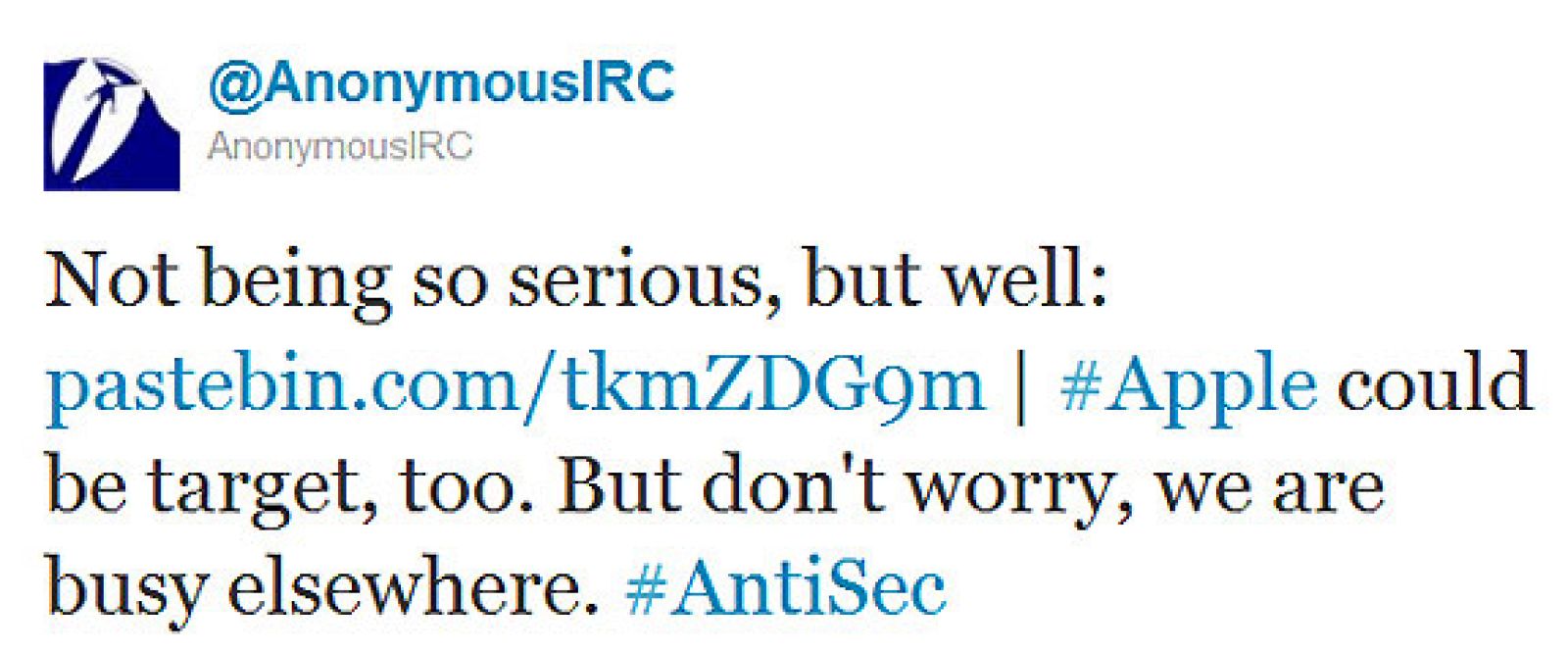Click the word "elsewhere" in the tweet
Viewport: 1568px width, 653px height.
tap(412, 587)
